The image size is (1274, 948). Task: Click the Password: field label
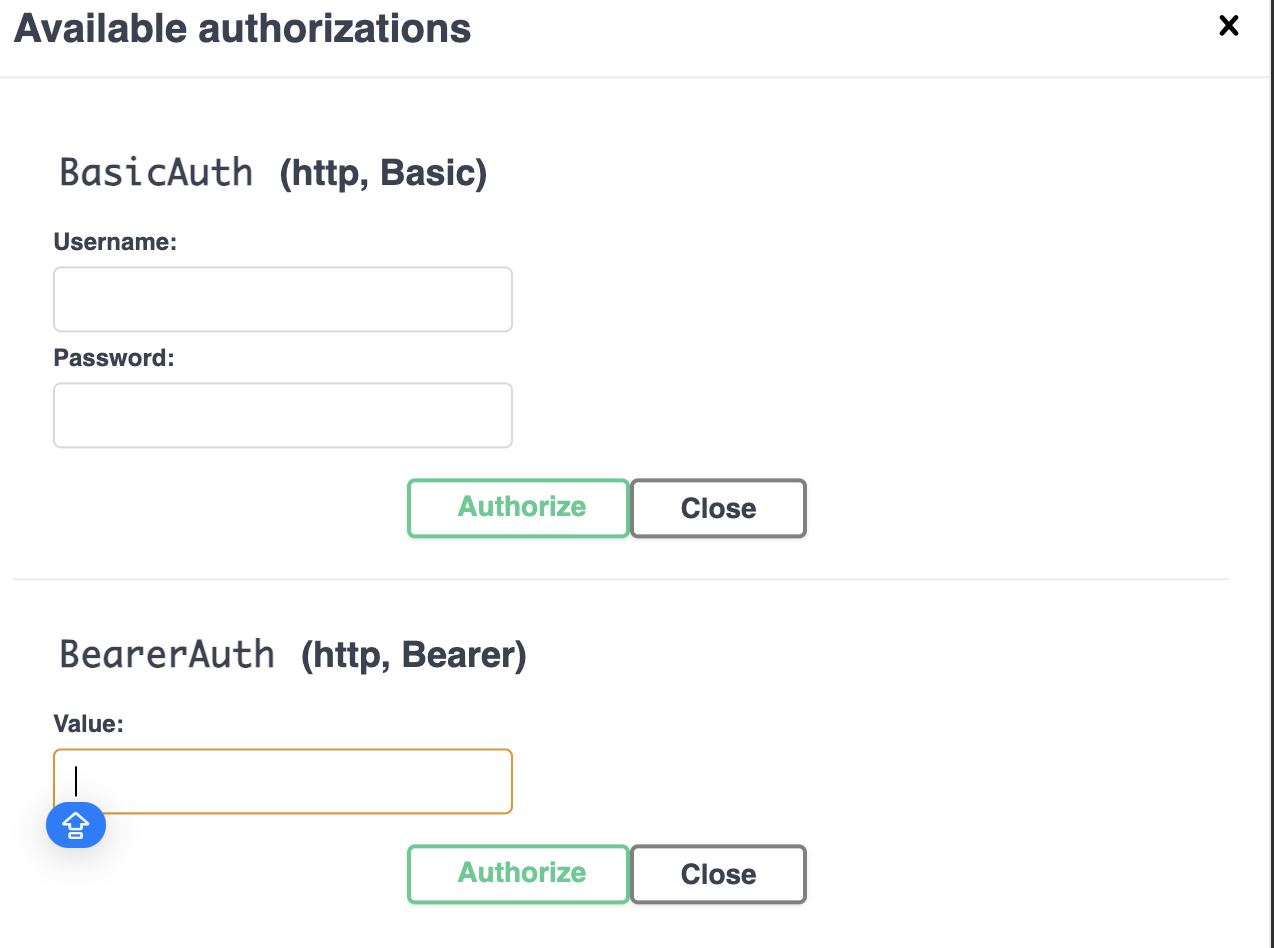(114, 358)
